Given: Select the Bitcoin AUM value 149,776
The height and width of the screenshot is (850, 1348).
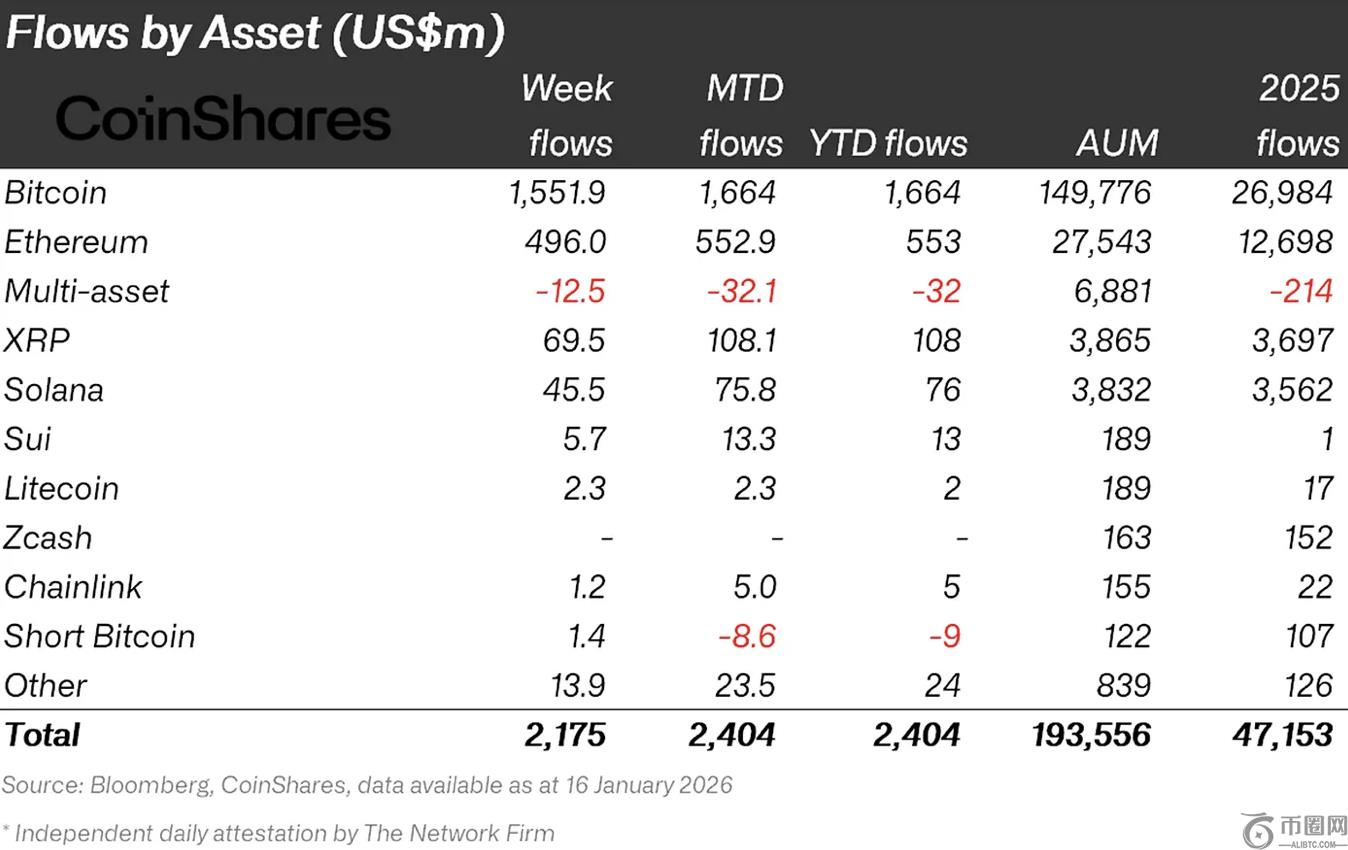Looking at the screenshot, I should (x=1096, y=192).
